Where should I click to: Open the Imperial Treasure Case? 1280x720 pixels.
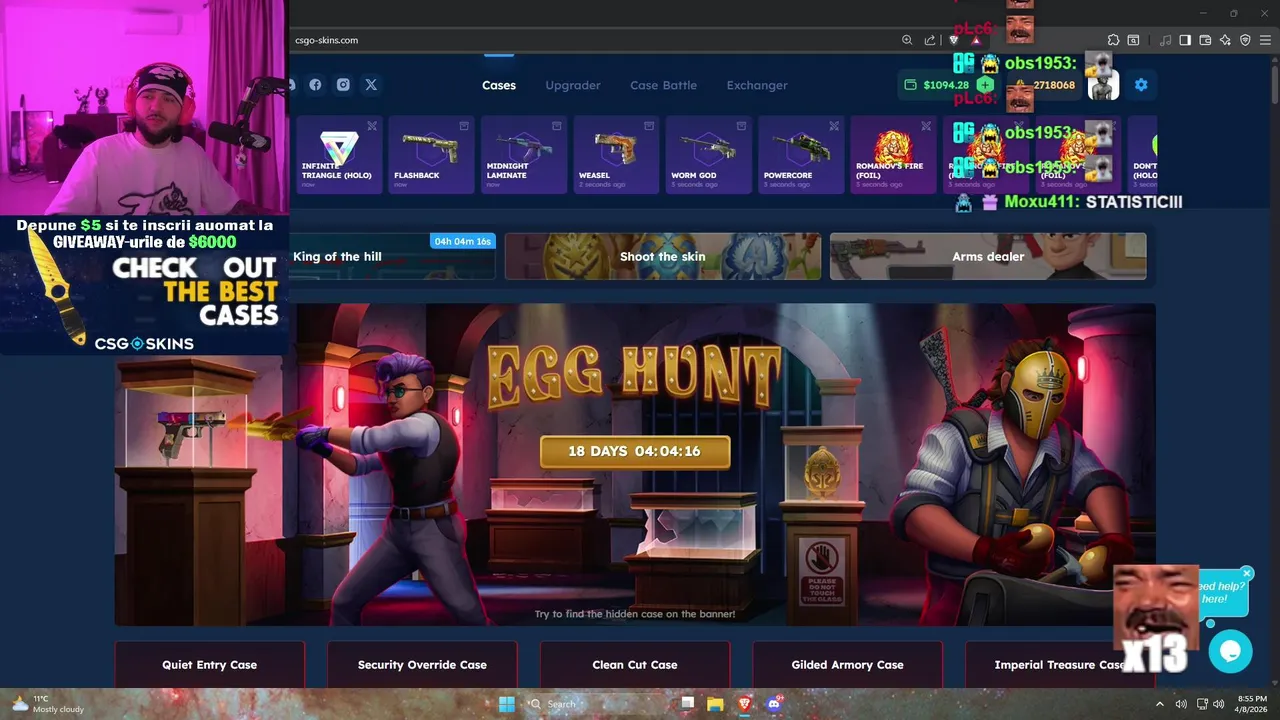(x=1059, y=664)
